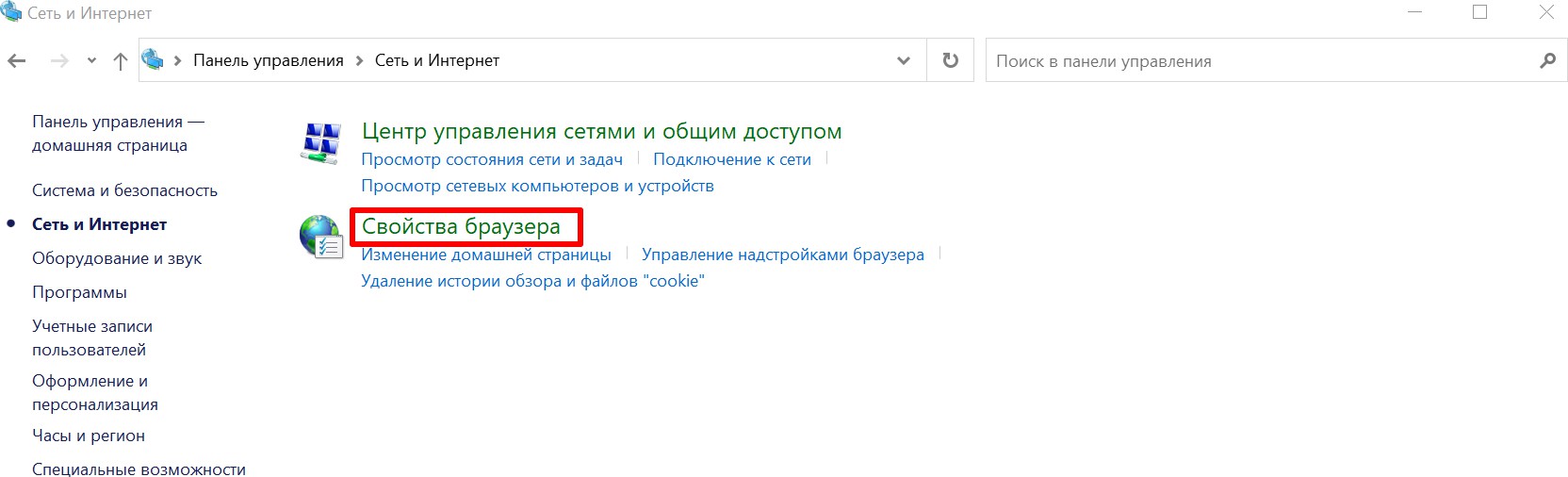Viewport: 1568px width, 477px height.
Task: Open Оборудование и звук category
Action: 117,258
